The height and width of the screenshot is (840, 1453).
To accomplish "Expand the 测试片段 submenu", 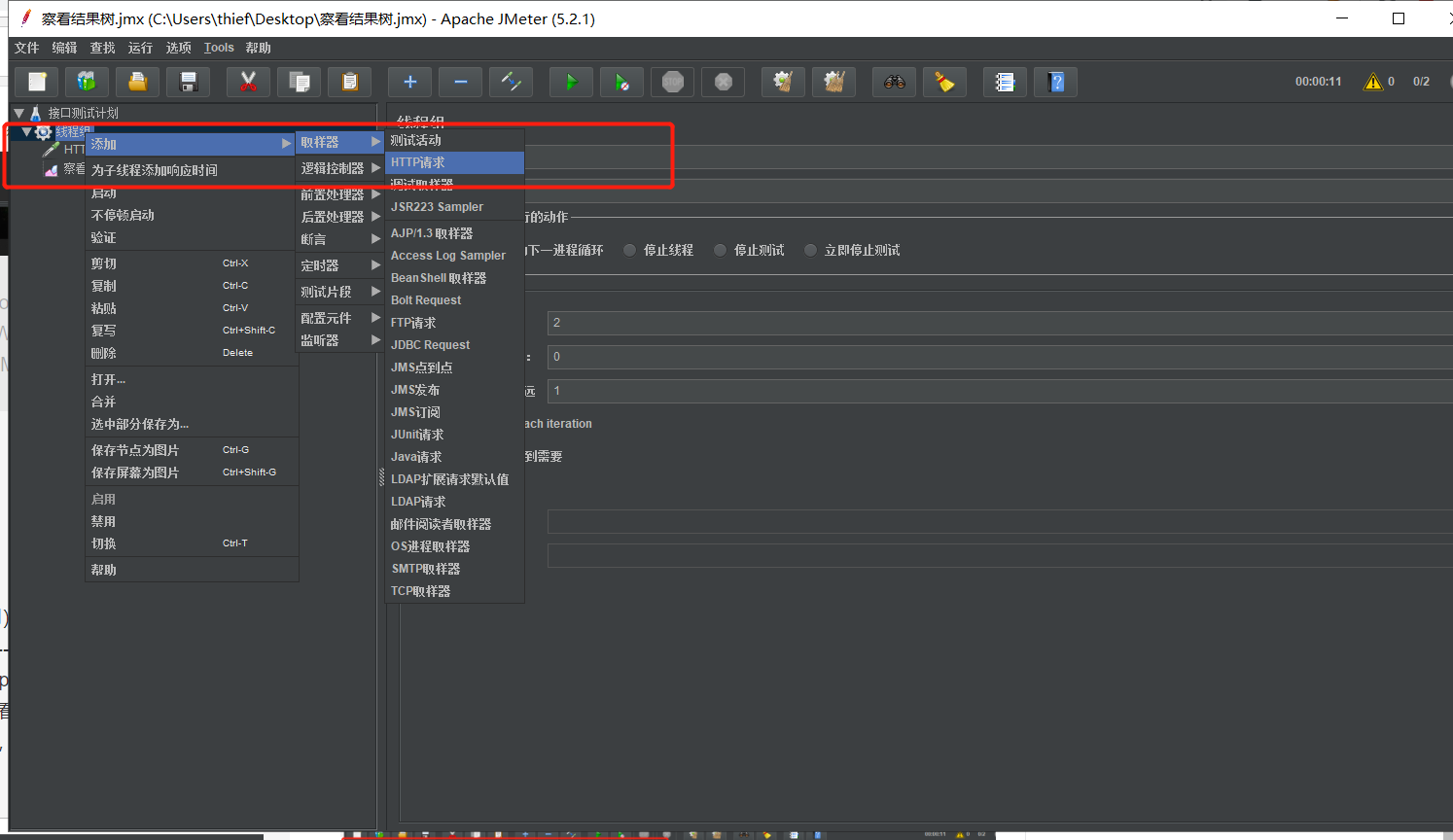I will click(340, 292).
